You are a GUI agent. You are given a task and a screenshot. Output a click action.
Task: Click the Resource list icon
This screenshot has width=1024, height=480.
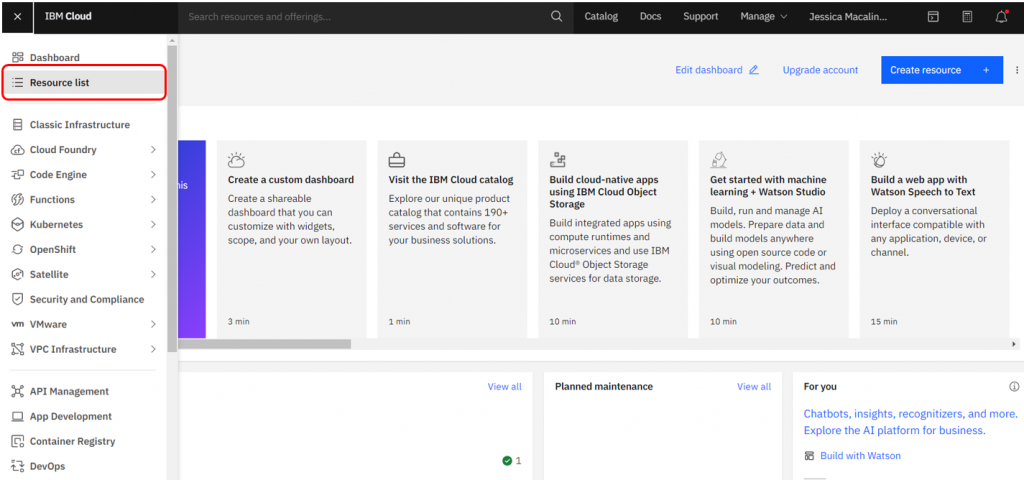[18, 82]
